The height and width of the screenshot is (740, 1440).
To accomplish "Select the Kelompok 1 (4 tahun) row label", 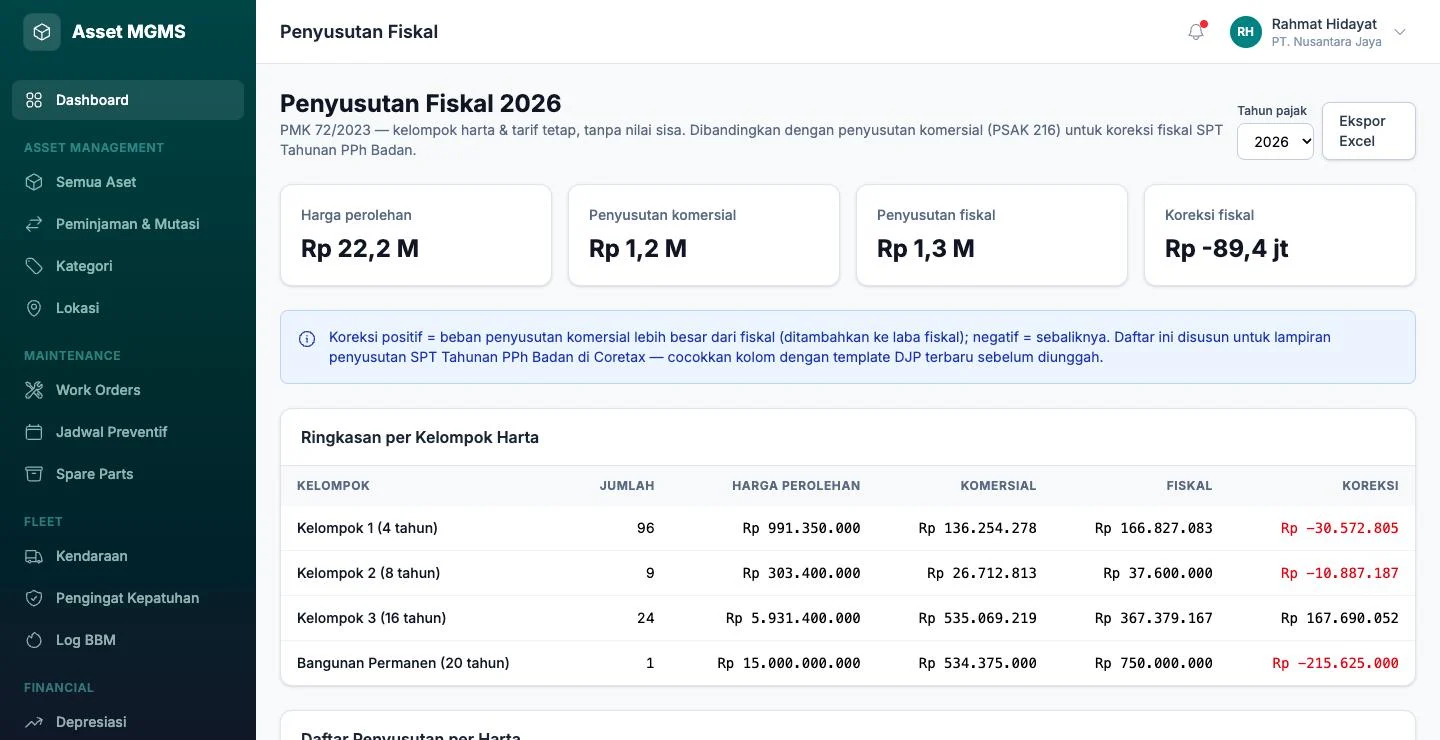I will tap(367, 528).
